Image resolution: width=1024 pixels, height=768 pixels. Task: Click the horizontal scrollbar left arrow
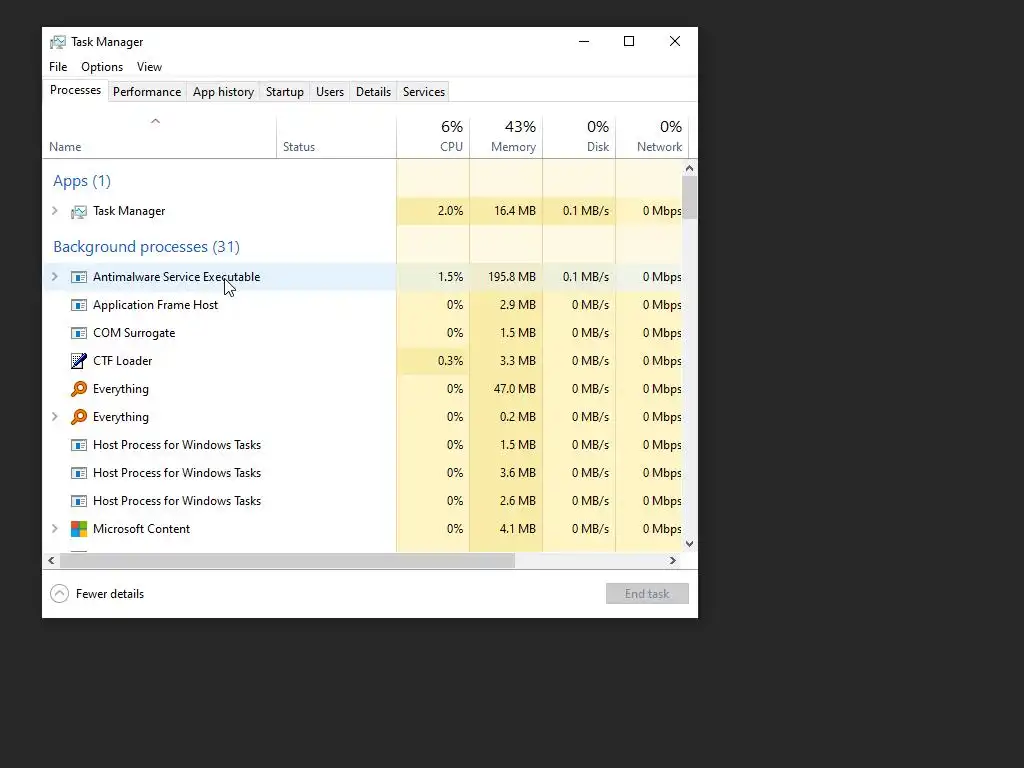tap(52, 560)
